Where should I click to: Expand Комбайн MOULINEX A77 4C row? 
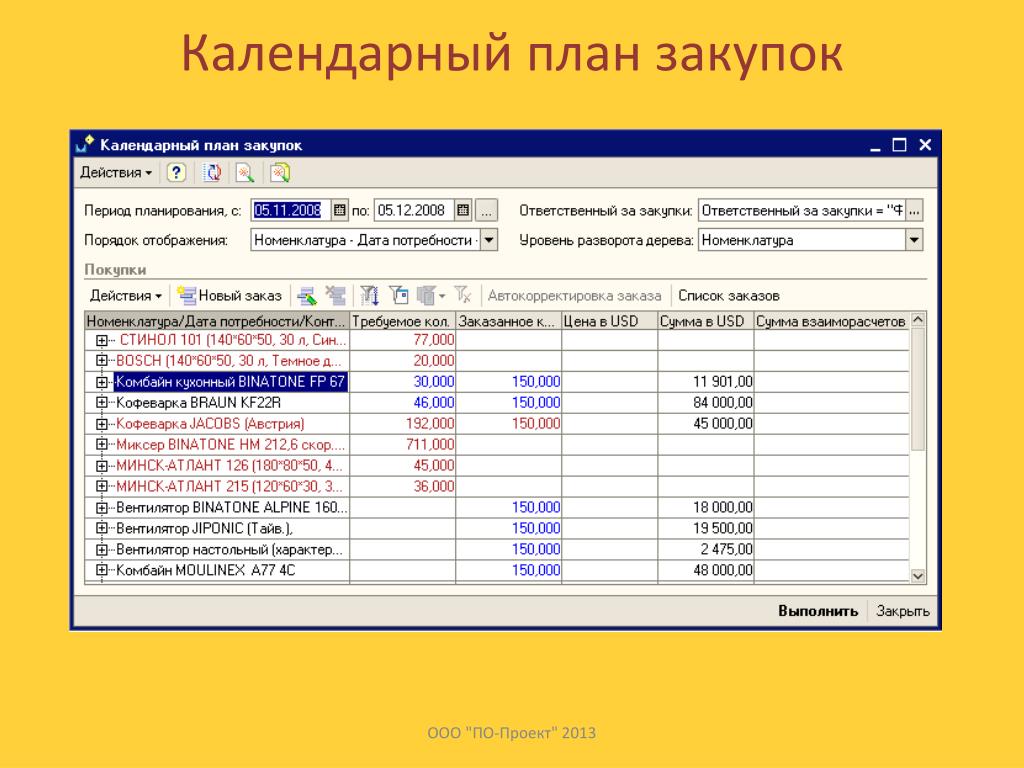point(101,570)
